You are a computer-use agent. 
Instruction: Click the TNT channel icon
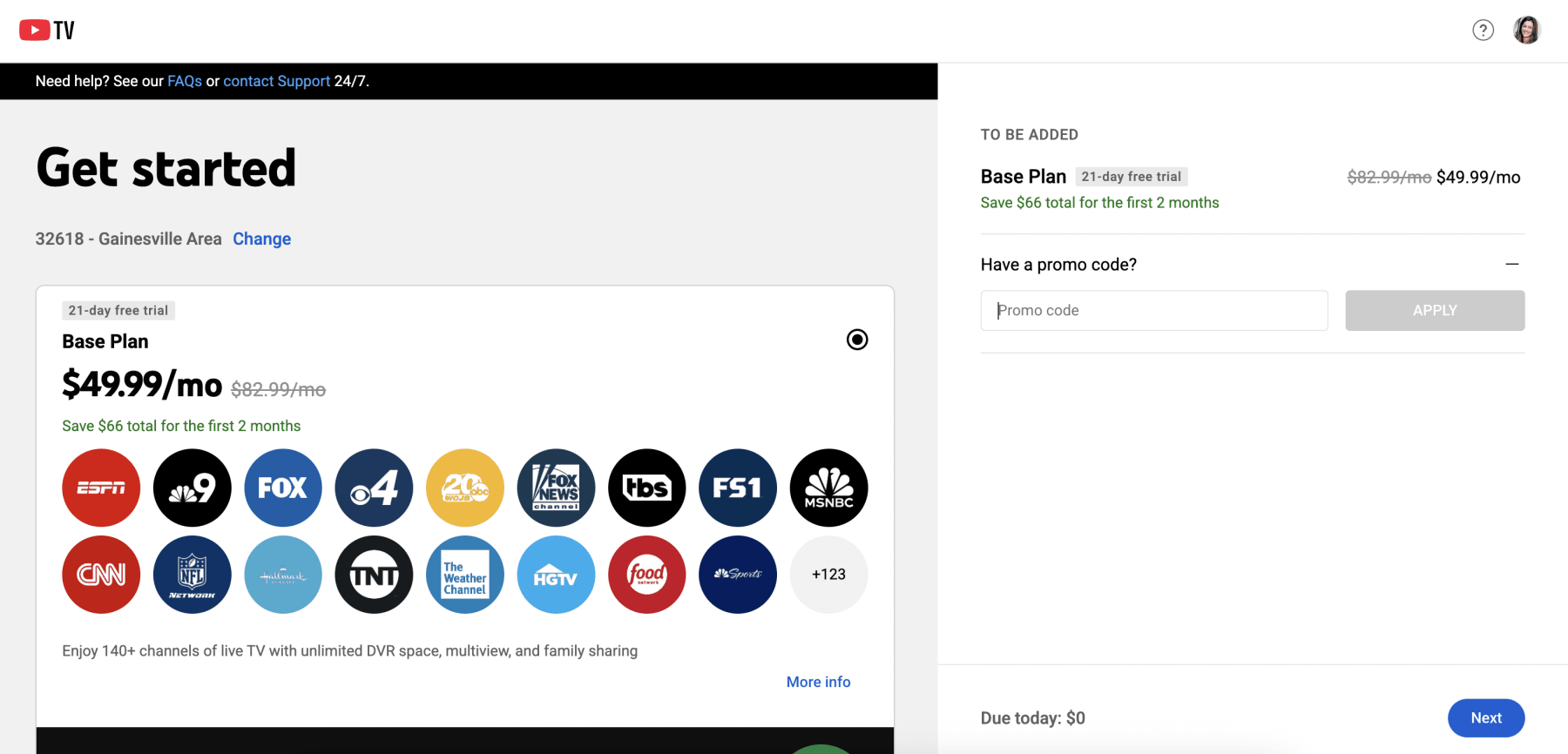374,575
